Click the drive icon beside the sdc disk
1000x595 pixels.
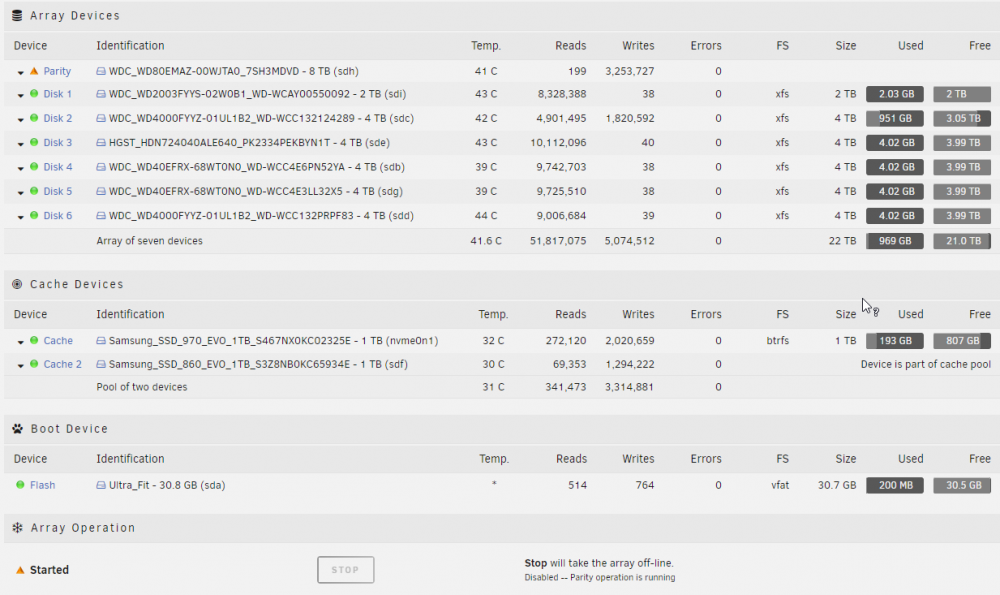[101, 118]
